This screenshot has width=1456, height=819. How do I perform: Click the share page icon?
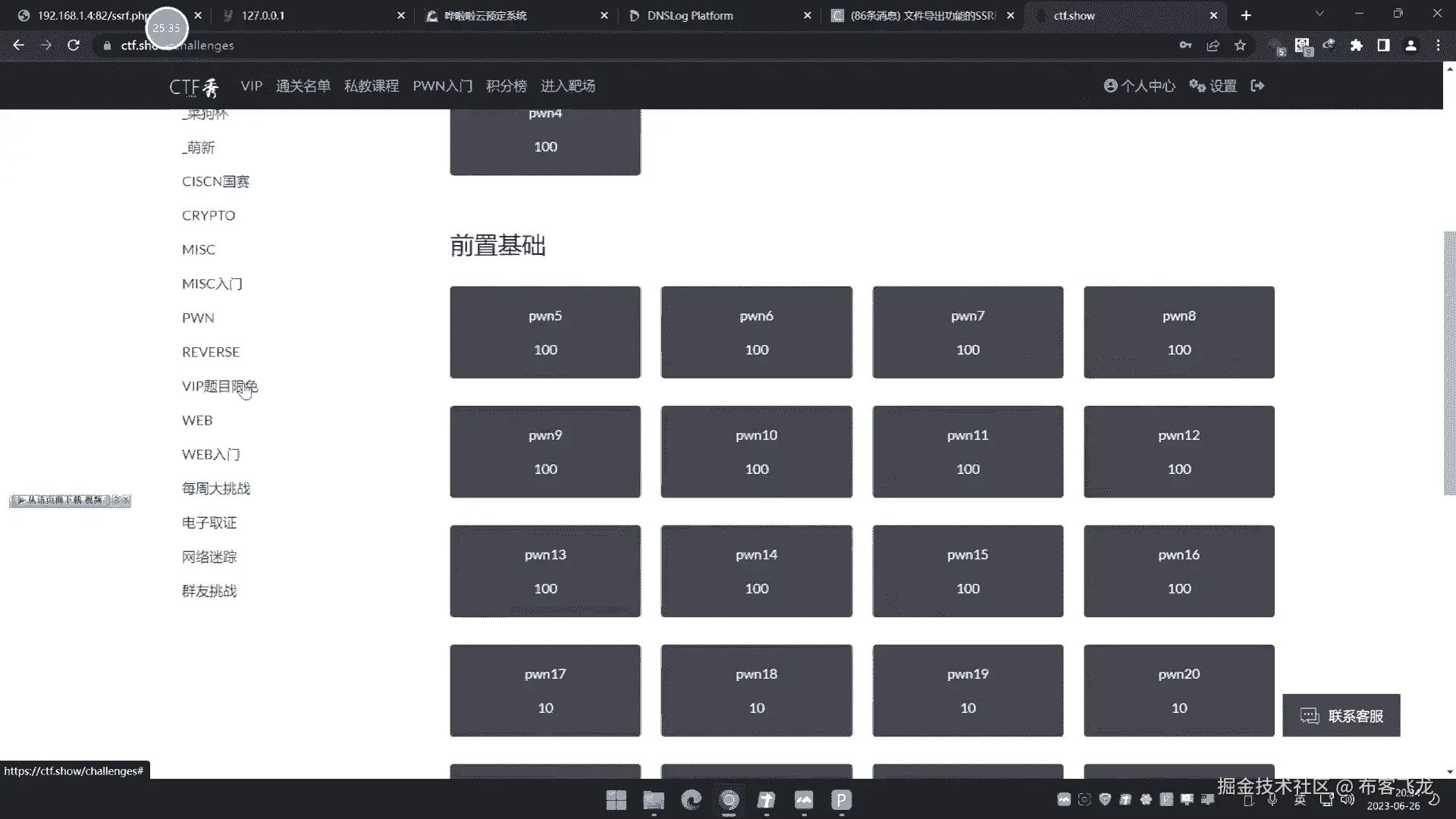coord(1213,45)
